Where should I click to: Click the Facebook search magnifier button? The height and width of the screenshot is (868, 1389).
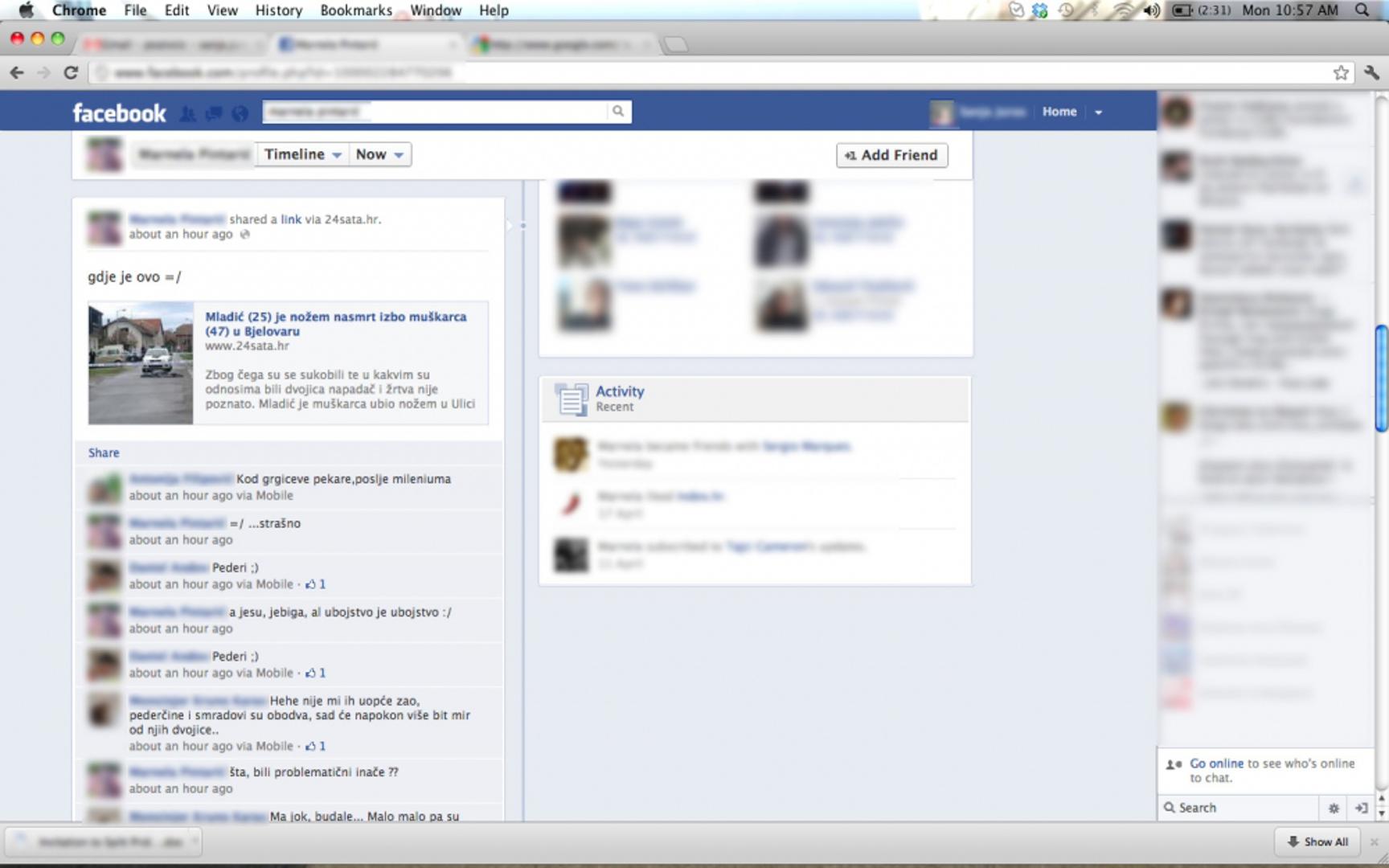tap(617, 112)
